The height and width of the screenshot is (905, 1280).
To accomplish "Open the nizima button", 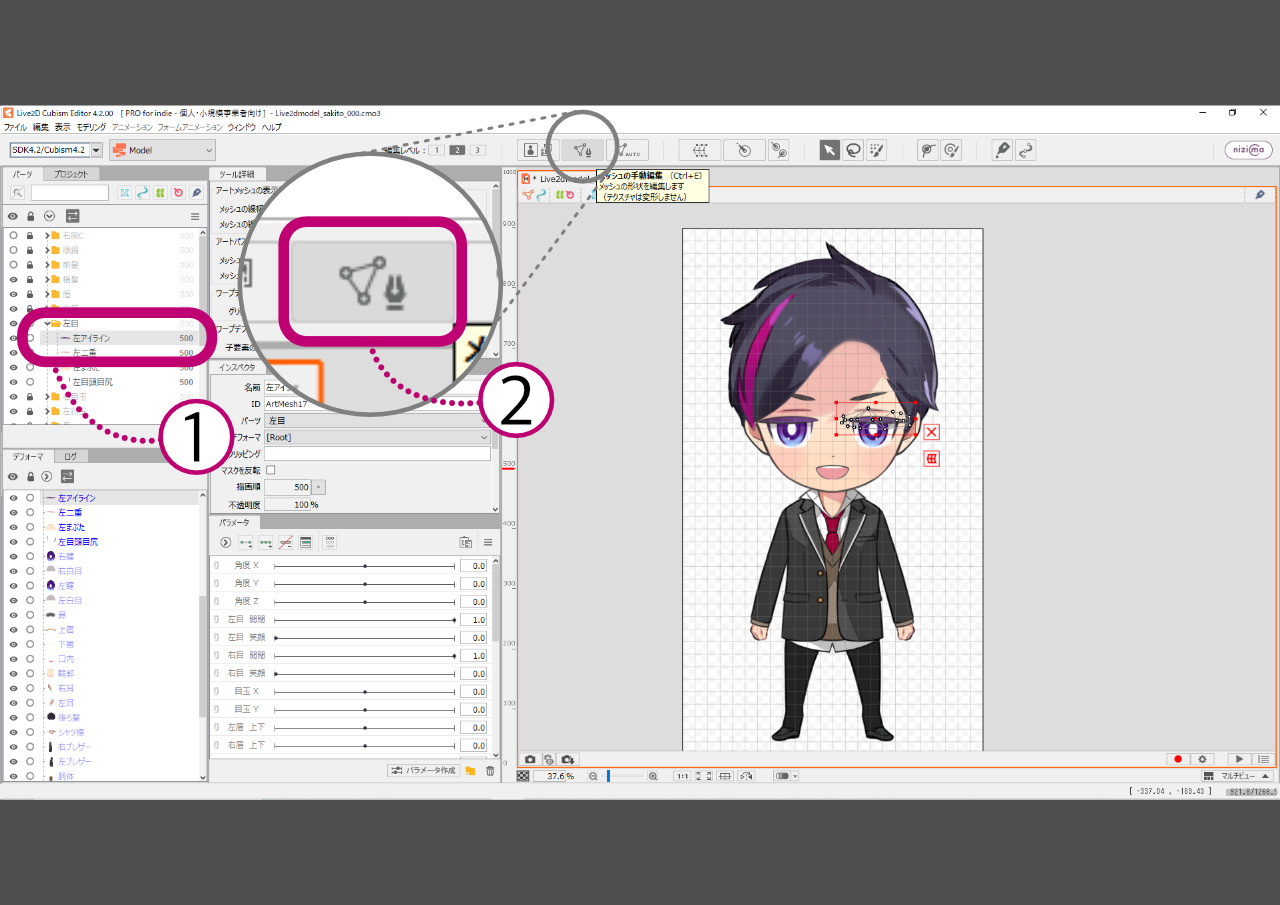I will click(1249, 150).
